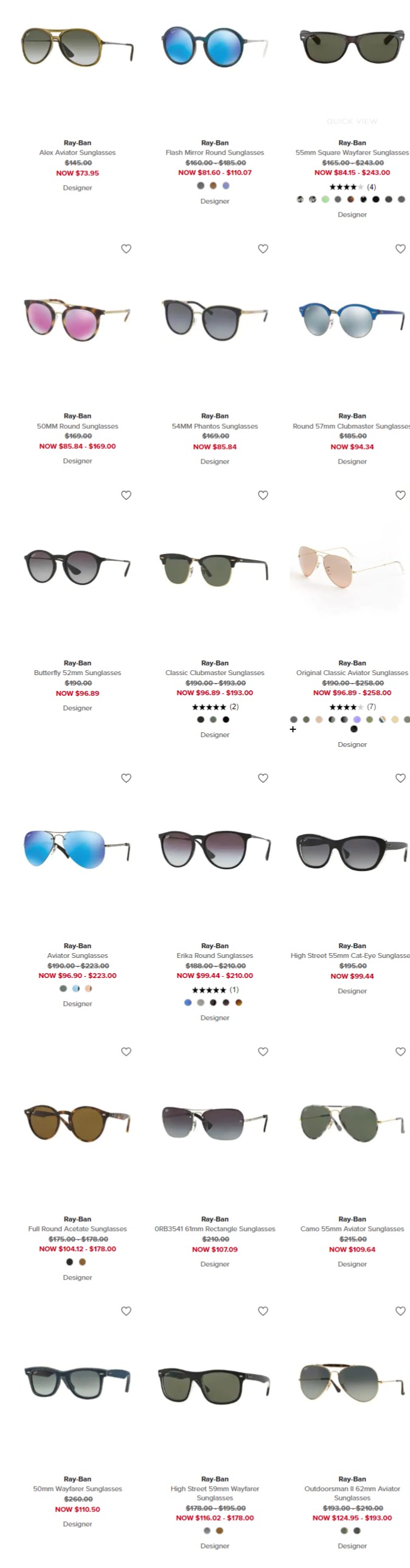
Task: Favorite the 54MM Phantos Sunglasses via heart
Action: point(263,248)
